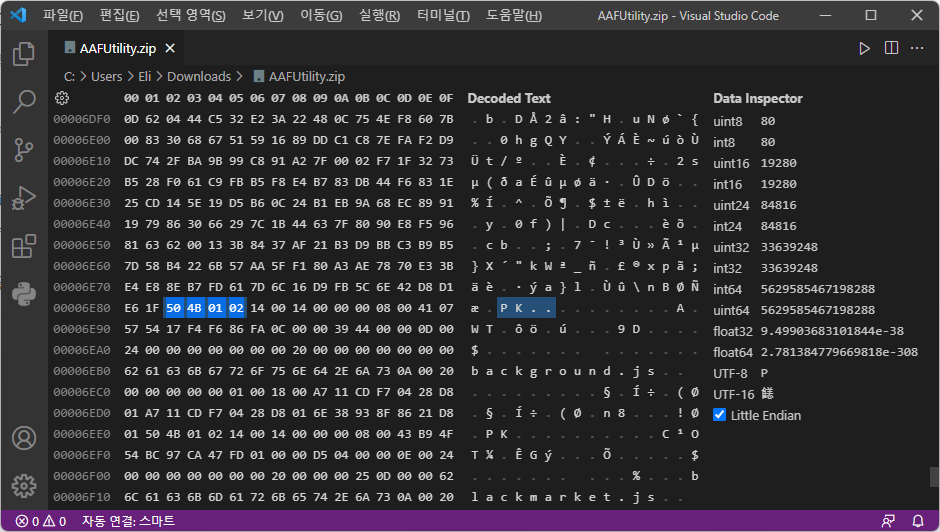Click the Downloads breadcrumb segment

(199, 76)
